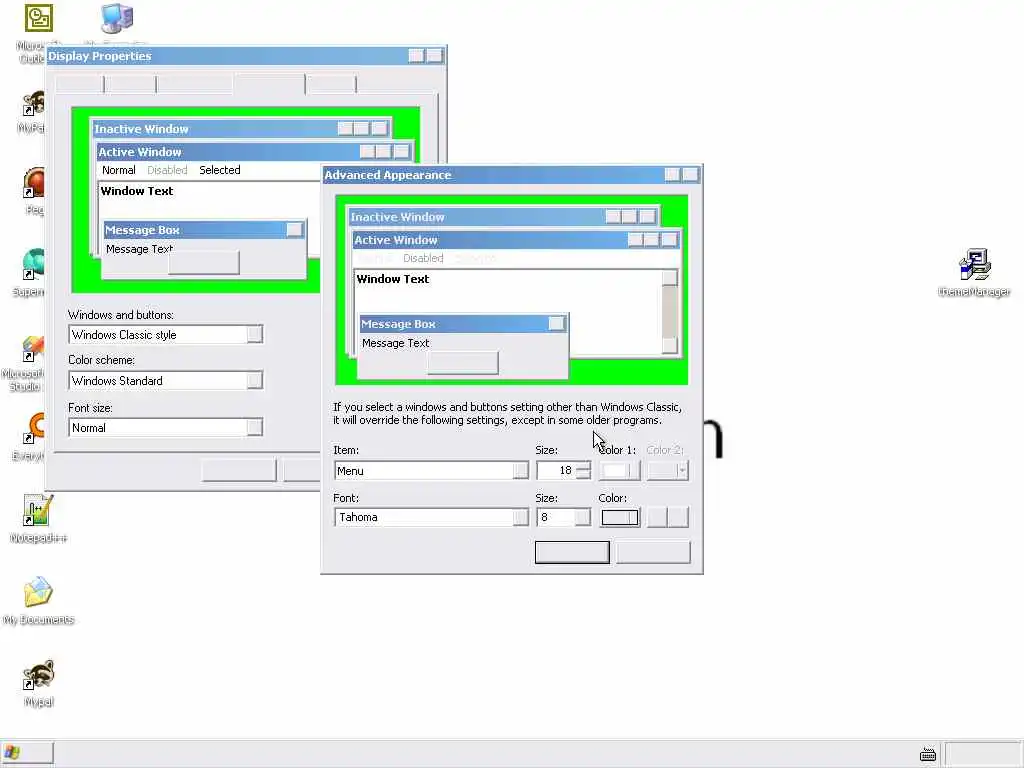
Task: Click the Advanced Appearance title bar
Action: [511, 175]
